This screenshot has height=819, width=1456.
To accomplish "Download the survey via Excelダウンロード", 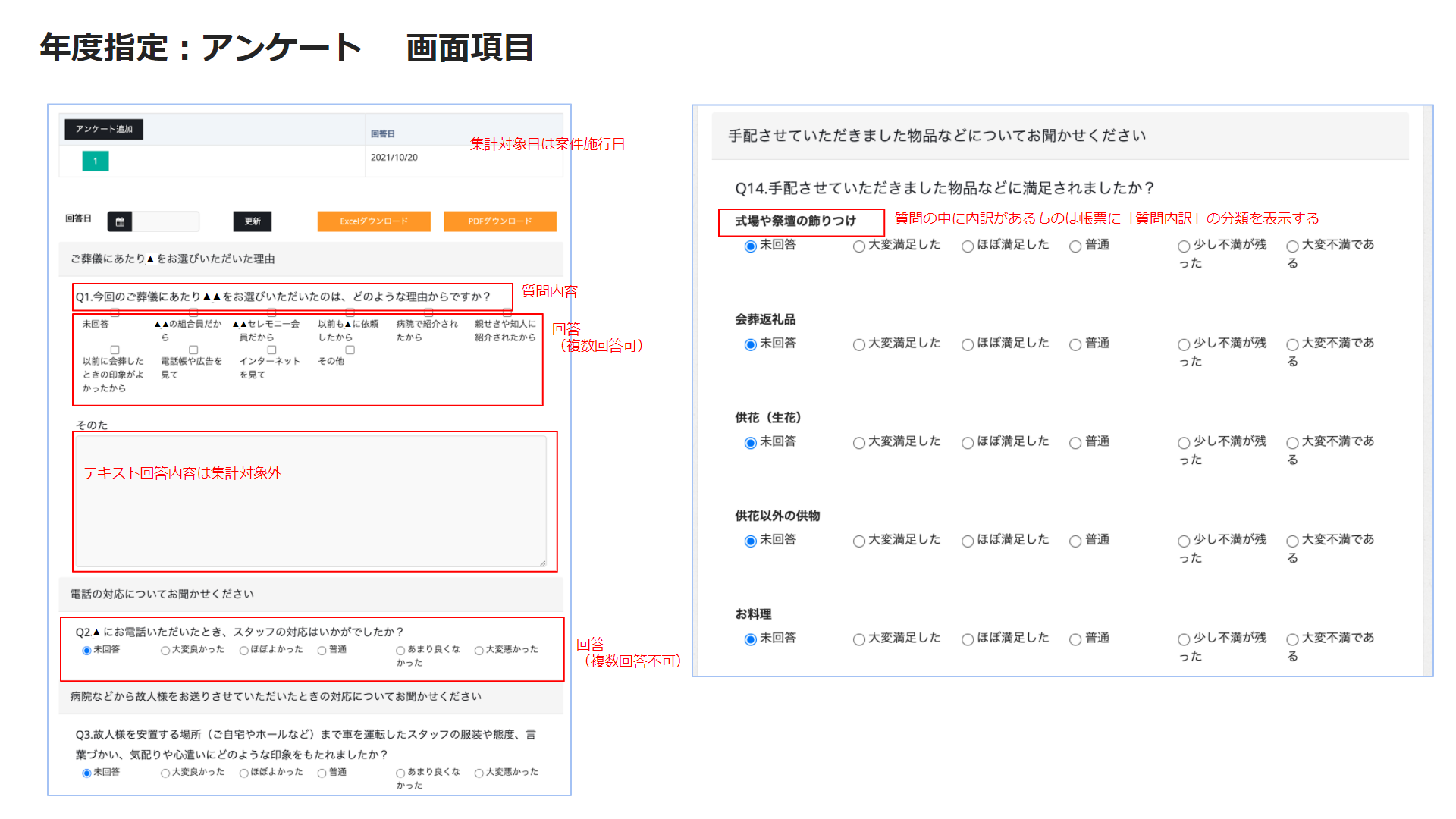I will tap(374, 221).
